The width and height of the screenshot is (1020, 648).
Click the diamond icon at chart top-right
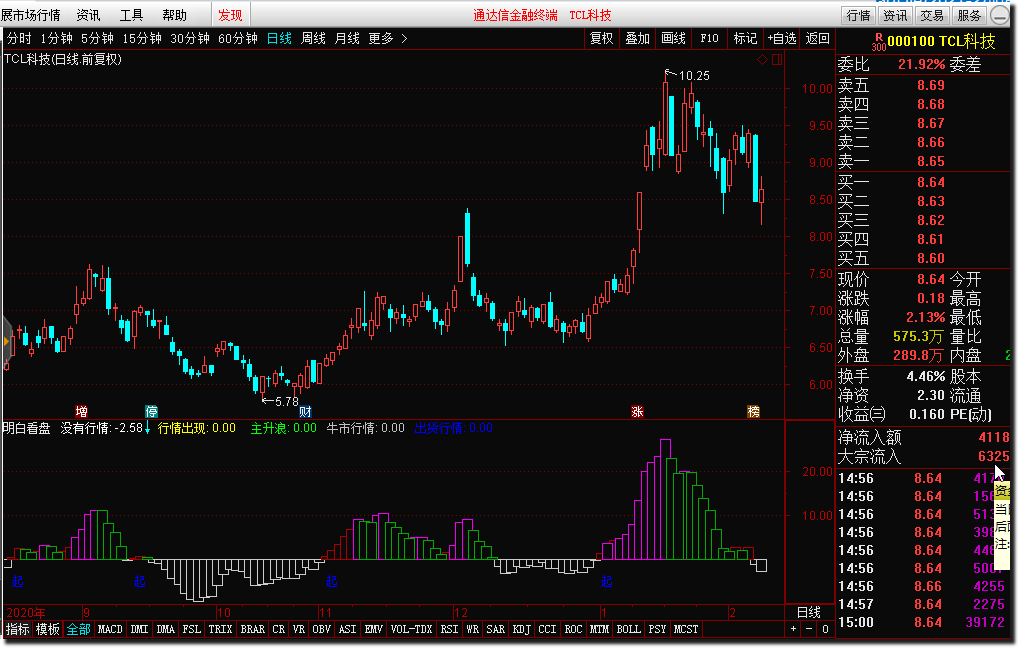(x=762, y=60)
